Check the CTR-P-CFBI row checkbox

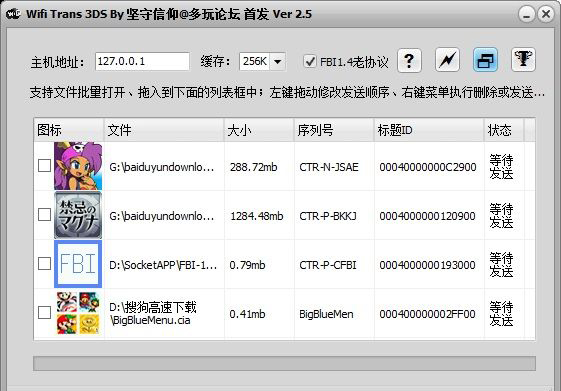coord(44,264)
